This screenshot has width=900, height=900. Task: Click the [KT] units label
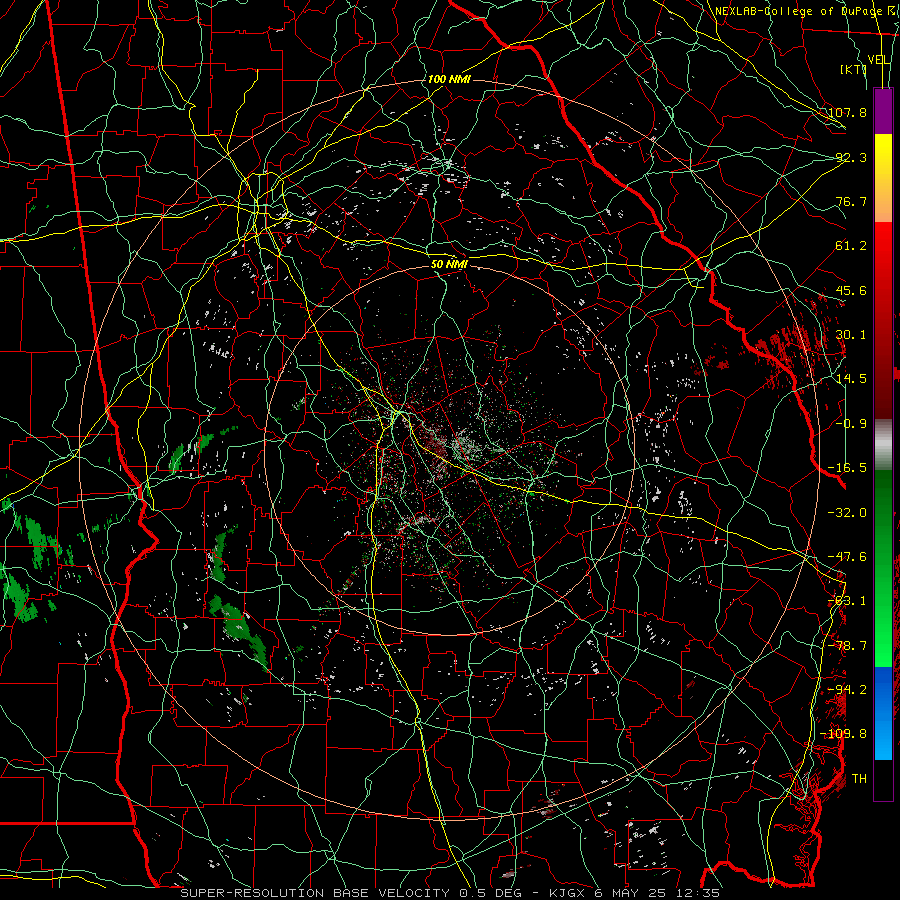(854, 69)
